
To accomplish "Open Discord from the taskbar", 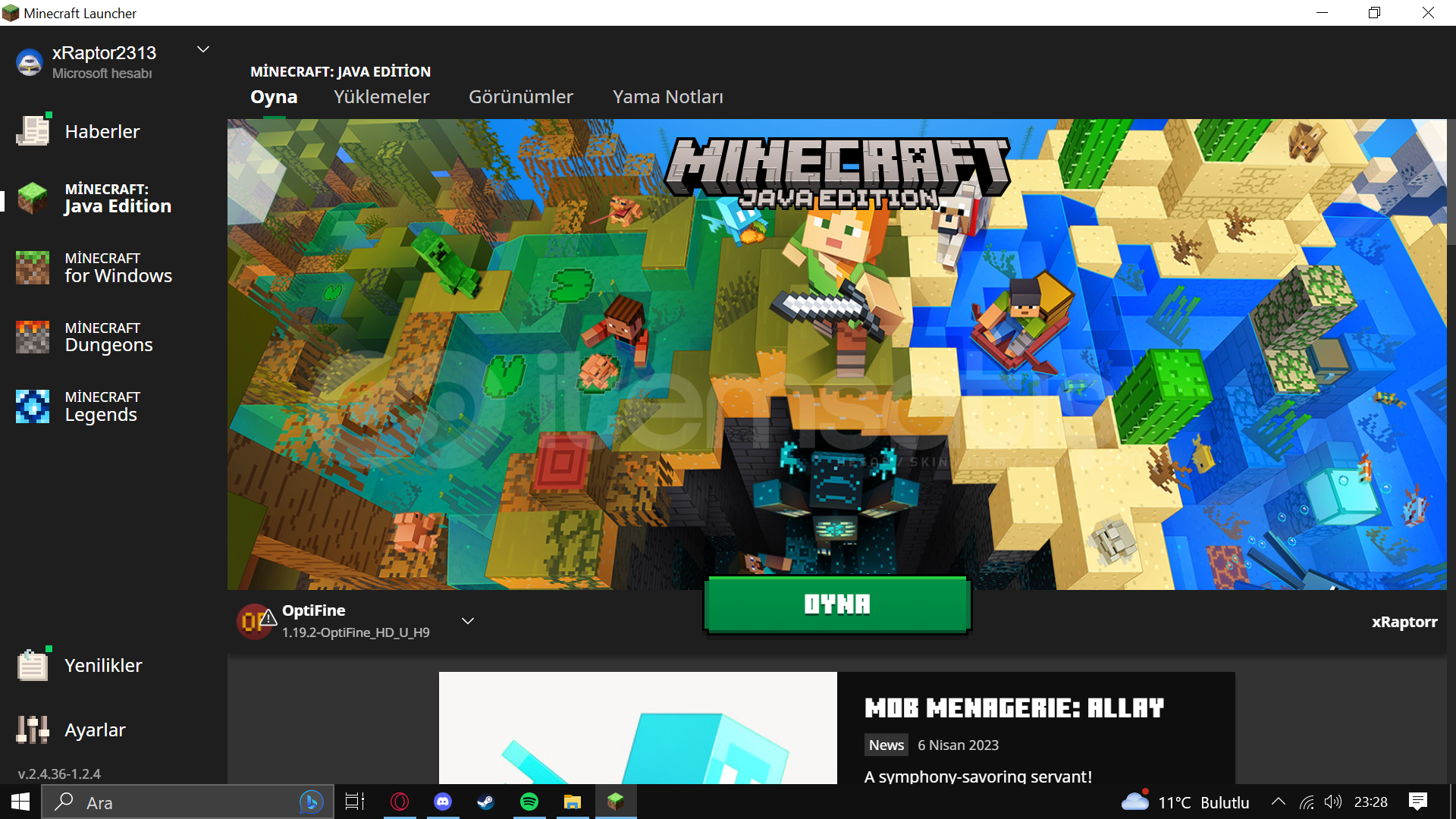I will coord(443,802).
